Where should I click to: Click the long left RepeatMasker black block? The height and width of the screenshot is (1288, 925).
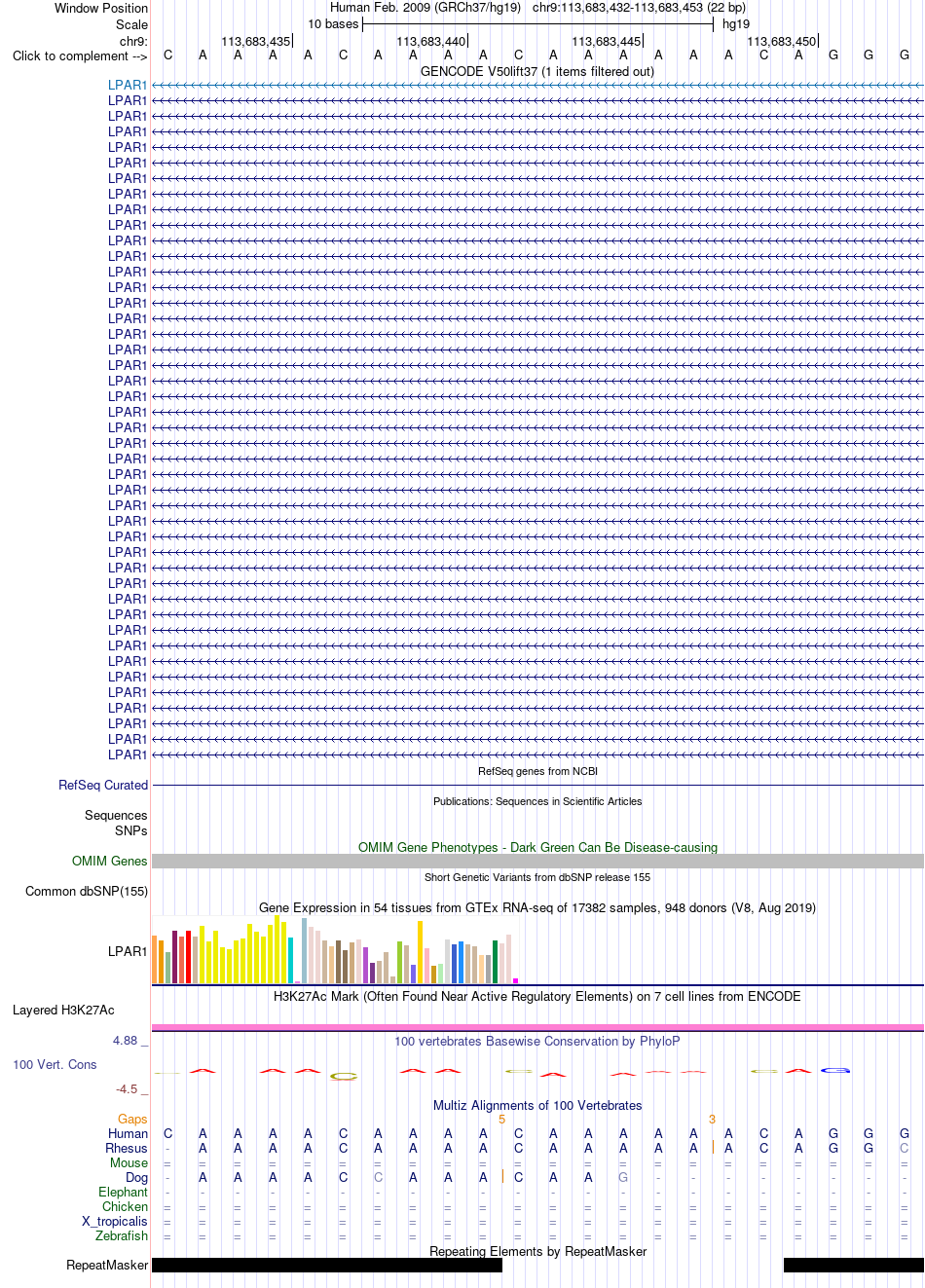click(327, 1265)
